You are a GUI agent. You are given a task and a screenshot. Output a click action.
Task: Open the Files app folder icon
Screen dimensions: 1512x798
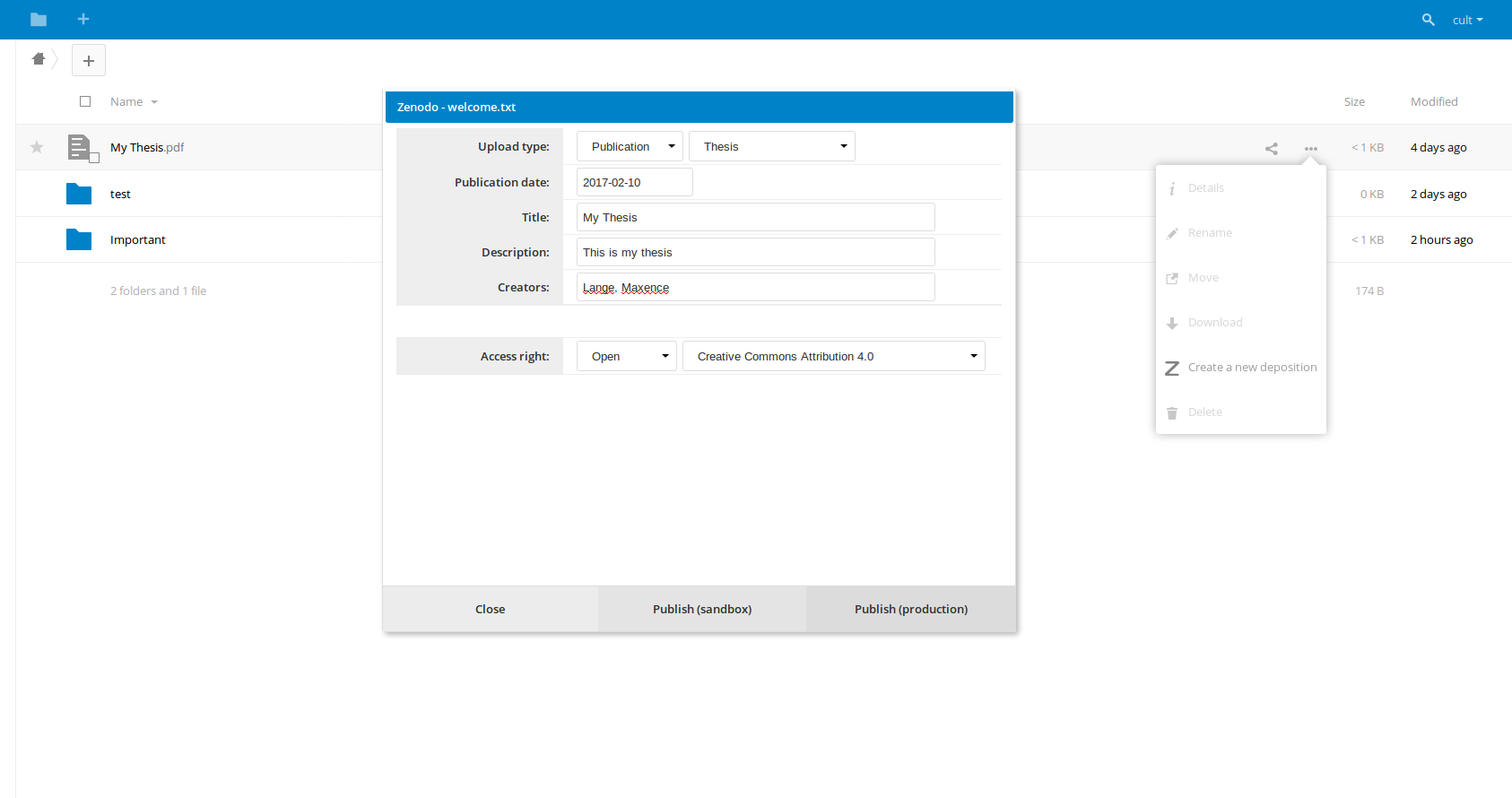[x=39, y=20]
